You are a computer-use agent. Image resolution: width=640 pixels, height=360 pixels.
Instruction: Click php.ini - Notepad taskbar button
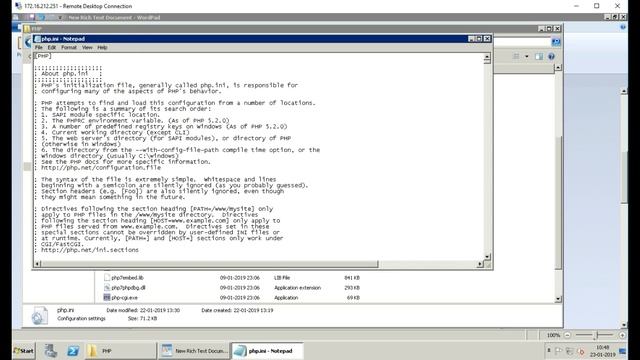pos(268,351)
